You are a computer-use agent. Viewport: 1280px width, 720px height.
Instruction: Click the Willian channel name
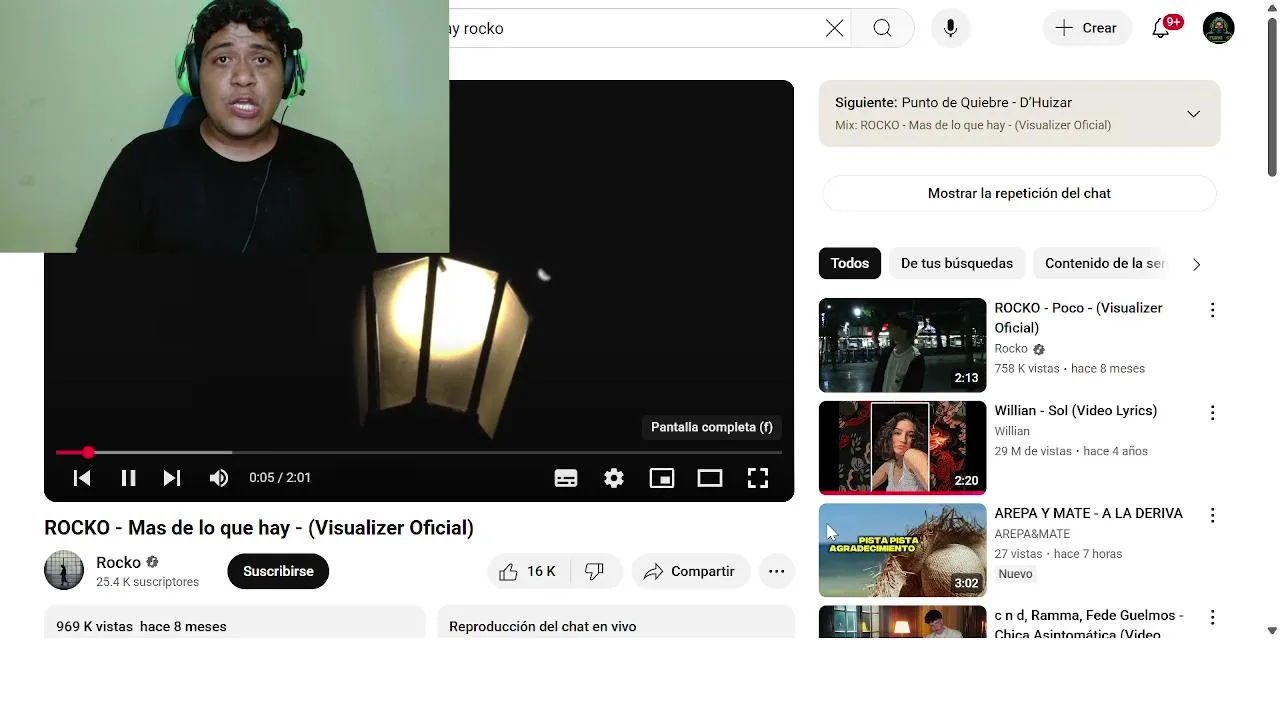[x=1011, y=431]
